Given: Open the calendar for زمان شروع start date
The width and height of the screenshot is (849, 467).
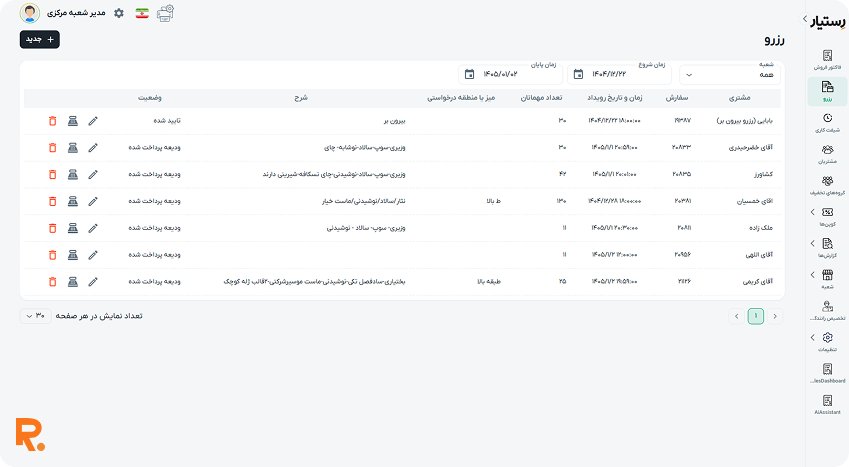Looking at the screenshot, I should (578, 74).
